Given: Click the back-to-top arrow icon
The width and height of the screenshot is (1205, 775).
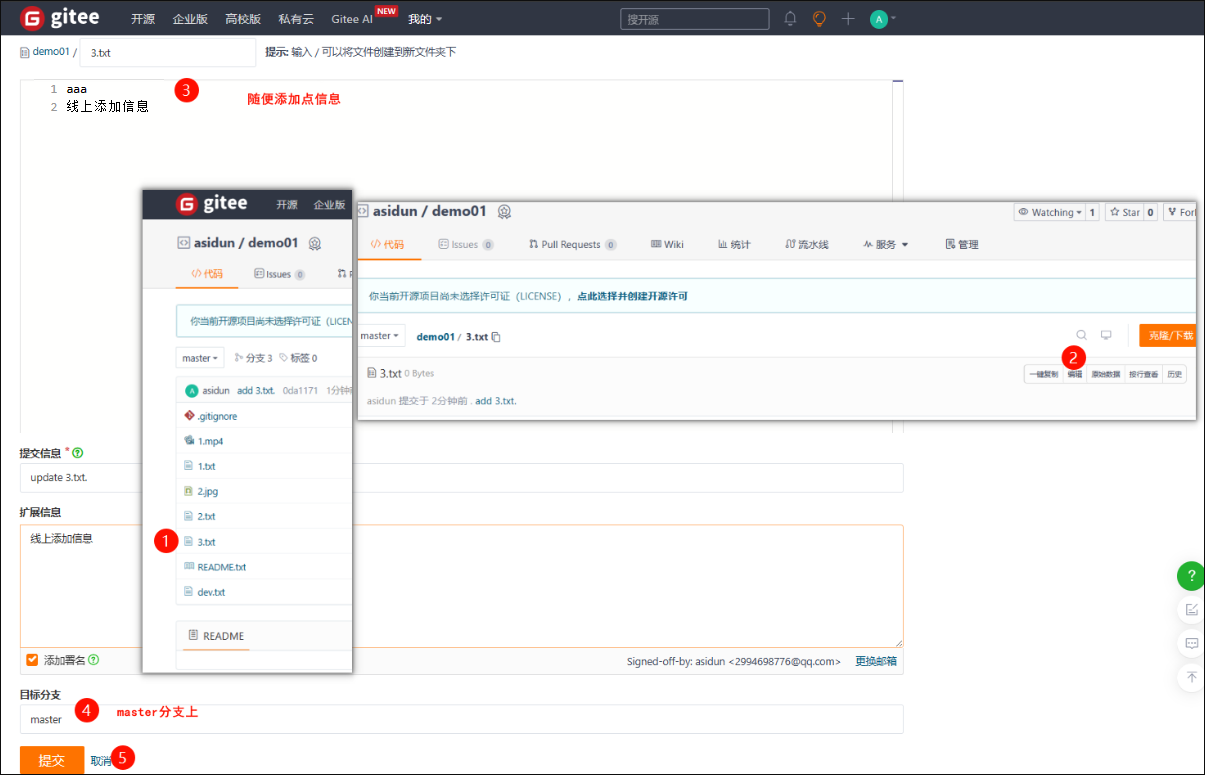Looking at the screenshot, I should coord(1191,677).
